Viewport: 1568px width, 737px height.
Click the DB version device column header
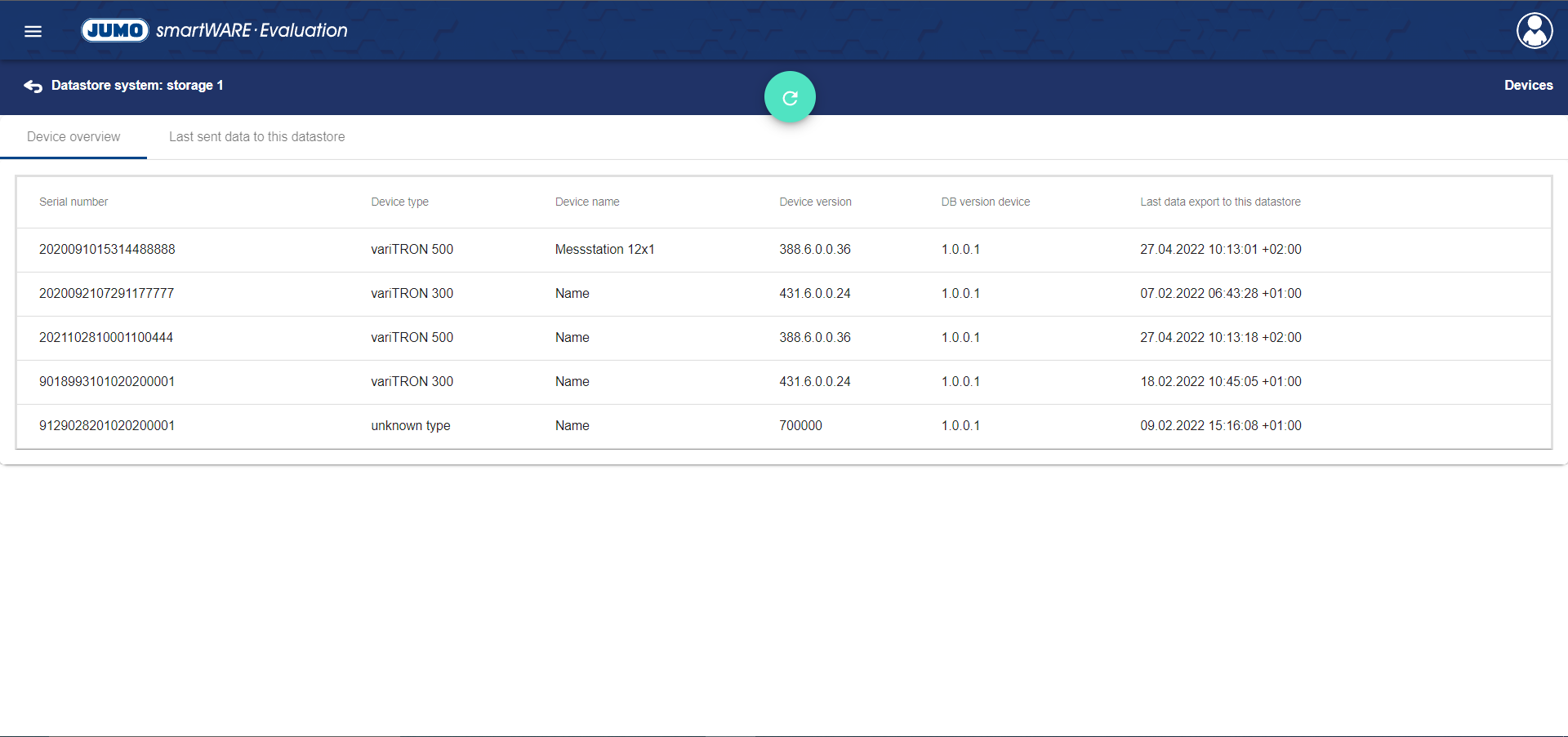(985, 202)
